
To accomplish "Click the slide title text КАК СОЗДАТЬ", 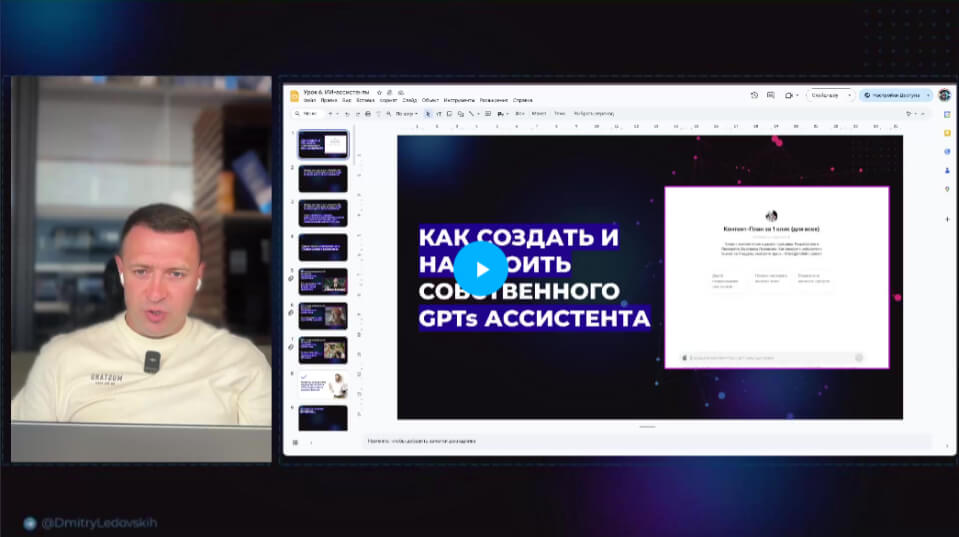I will click(505, 237).
